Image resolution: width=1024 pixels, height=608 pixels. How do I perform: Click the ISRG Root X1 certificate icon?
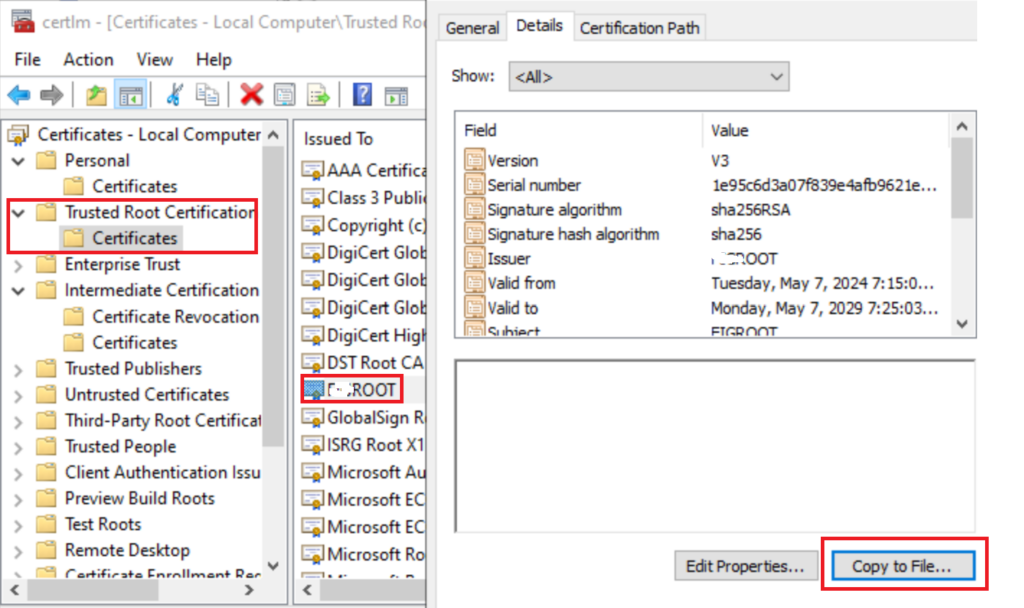(x=313, y=445)
